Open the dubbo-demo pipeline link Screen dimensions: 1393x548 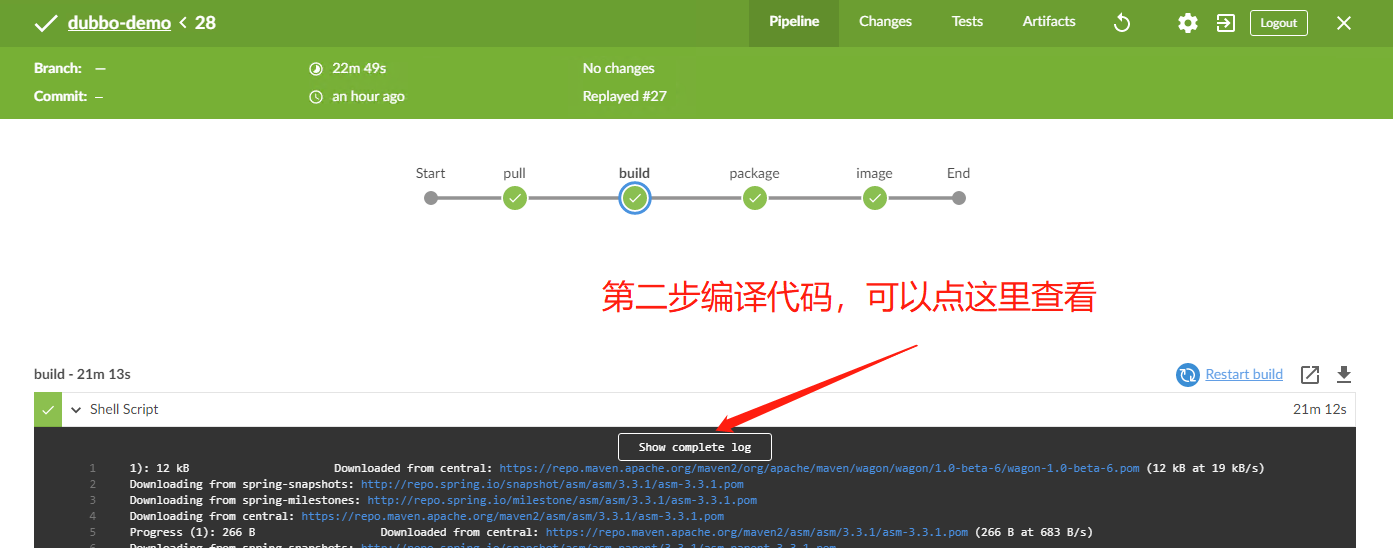pos(119,23)
